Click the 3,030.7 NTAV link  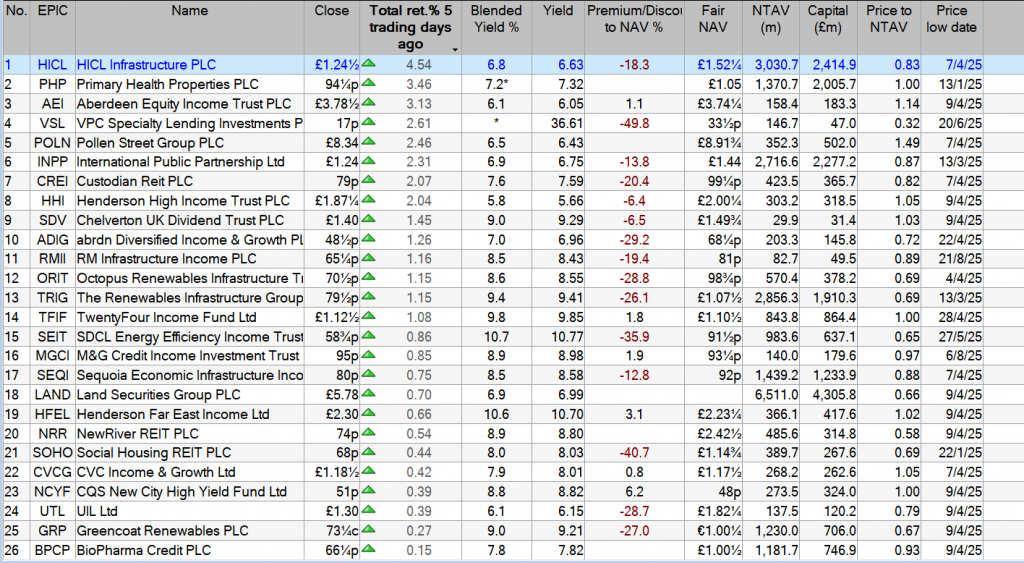776,65
